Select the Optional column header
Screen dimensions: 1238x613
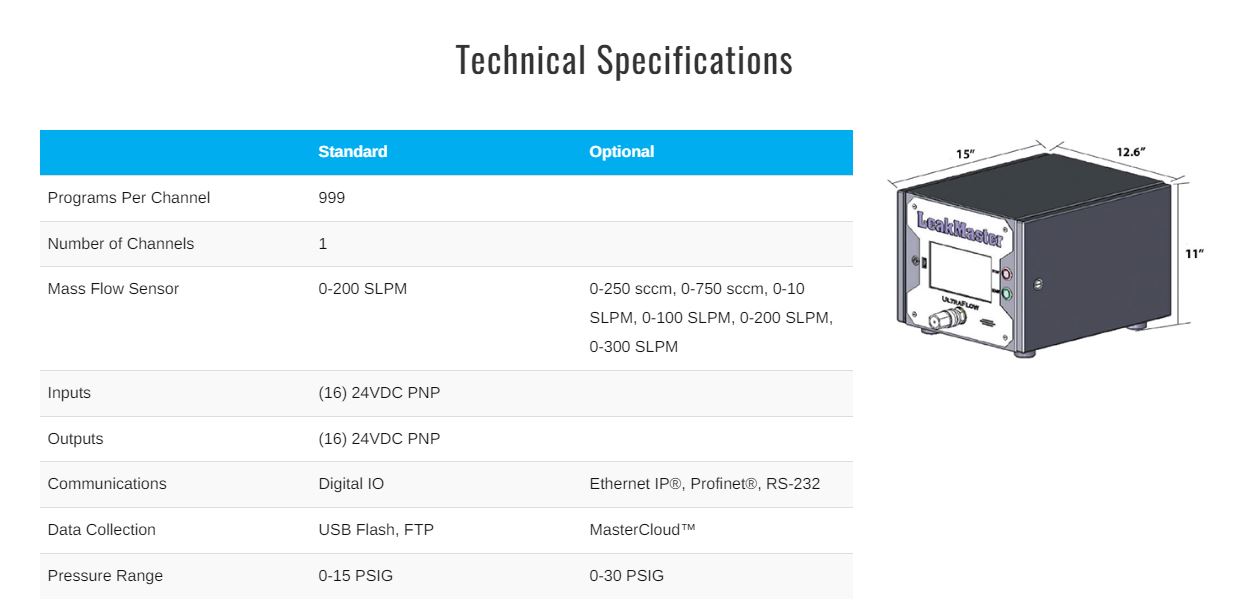[x=622, y=152]
